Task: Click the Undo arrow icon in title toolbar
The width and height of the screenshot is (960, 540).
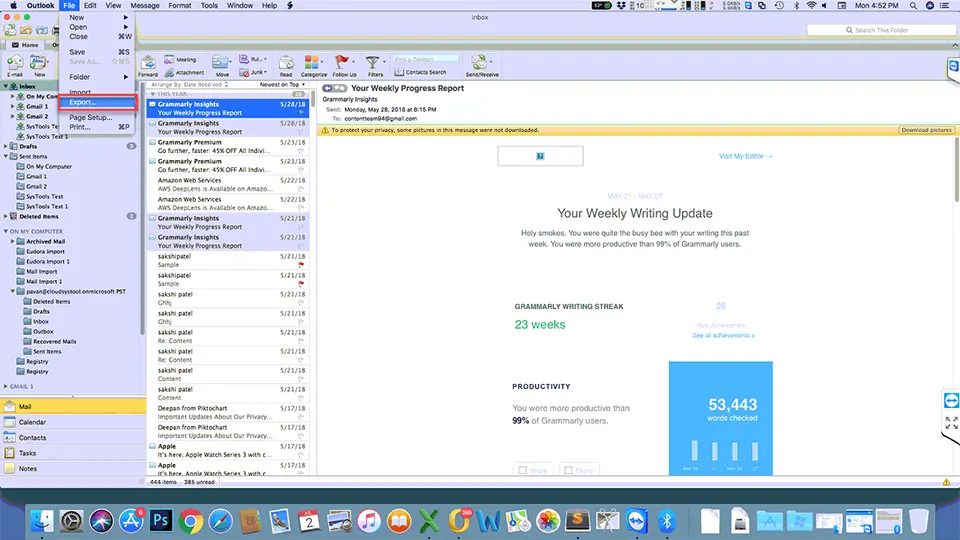Action: pyautogui.click(x=26, y=30)
